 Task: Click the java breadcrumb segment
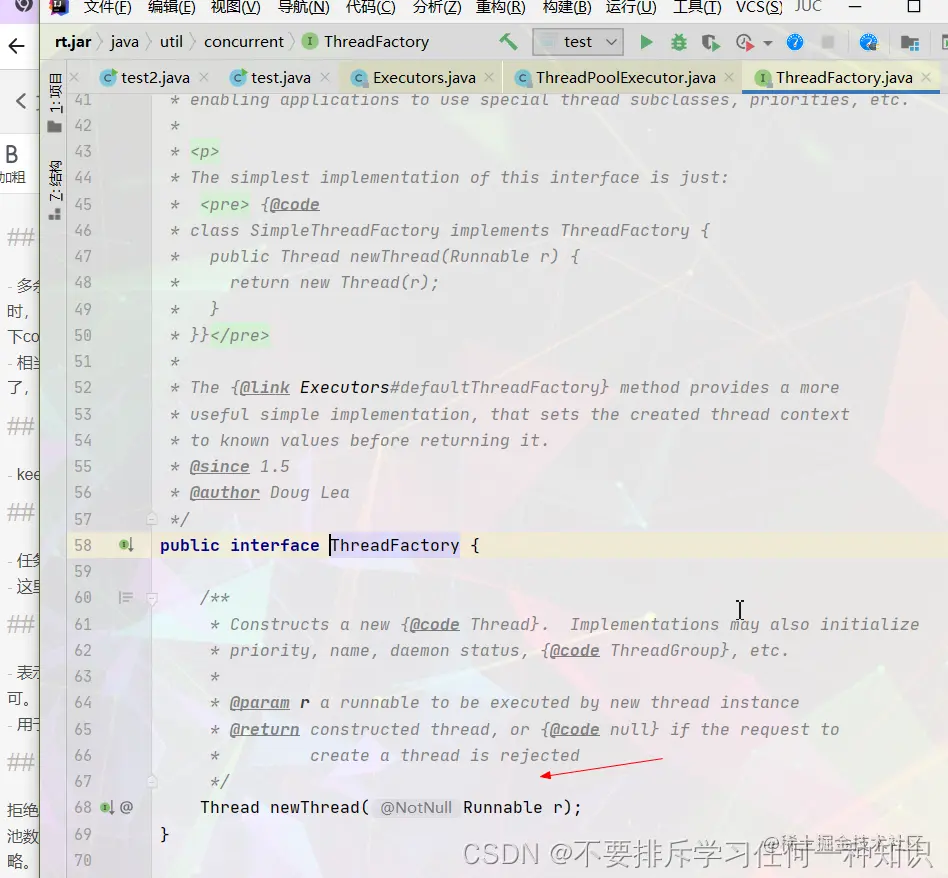coord(125,42)
